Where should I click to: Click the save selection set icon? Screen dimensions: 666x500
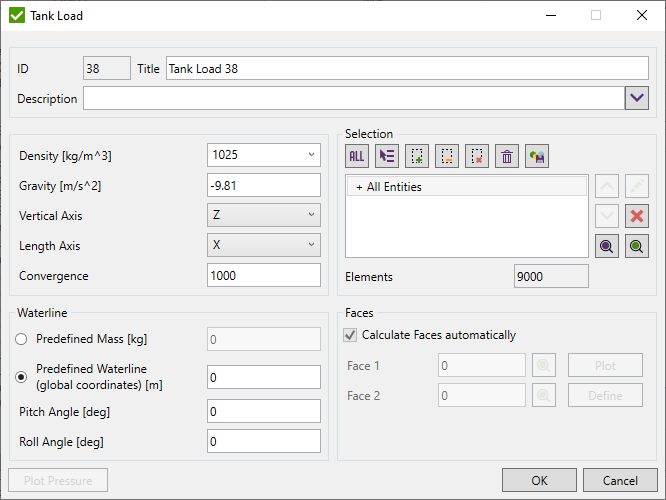(x=537, y=156)
